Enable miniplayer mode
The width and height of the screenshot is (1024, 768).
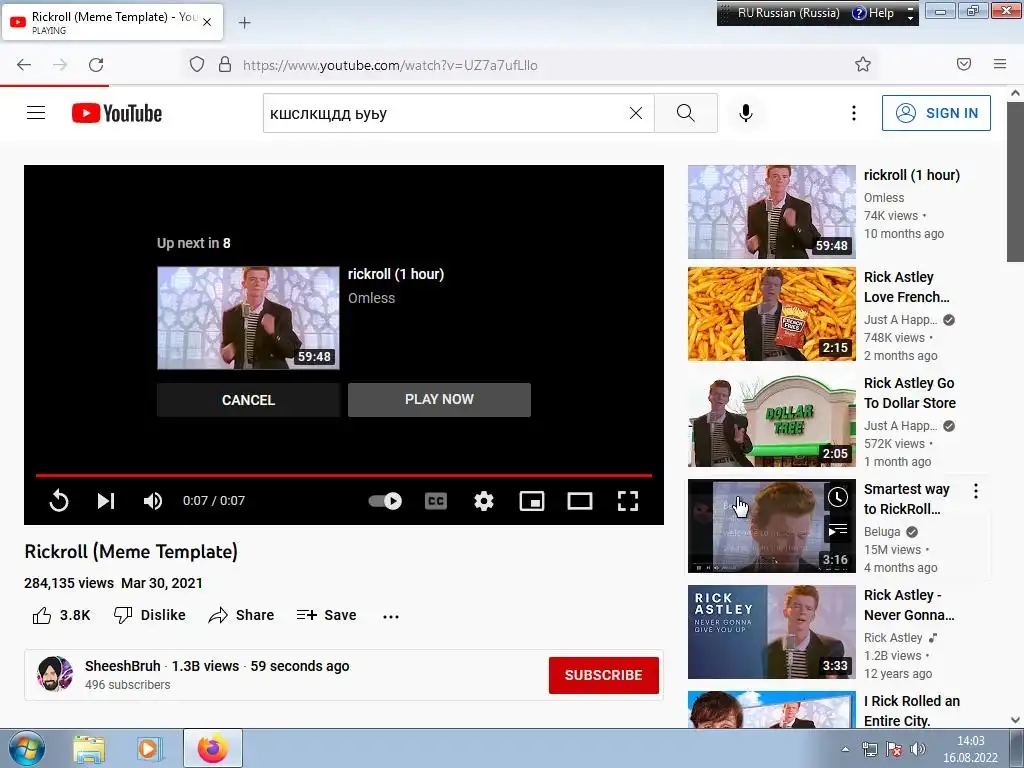tap(532, 501)
